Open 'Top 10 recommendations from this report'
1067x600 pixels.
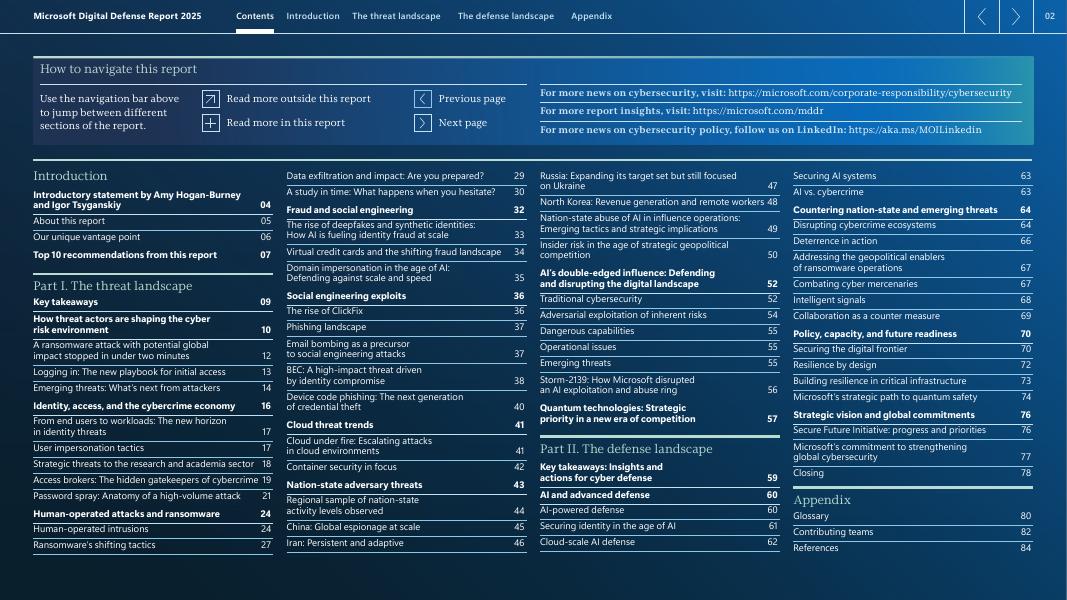point(152,255)
